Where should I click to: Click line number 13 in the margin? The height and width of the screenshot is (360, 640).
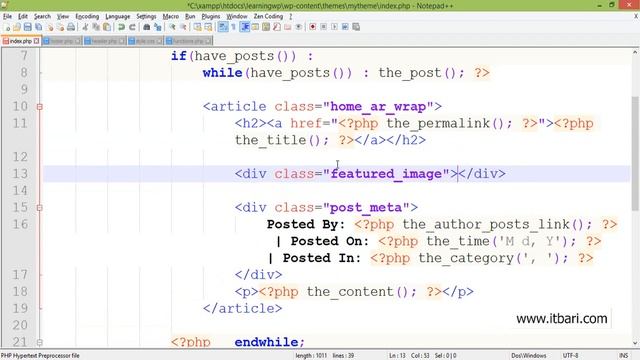[20, 174]
